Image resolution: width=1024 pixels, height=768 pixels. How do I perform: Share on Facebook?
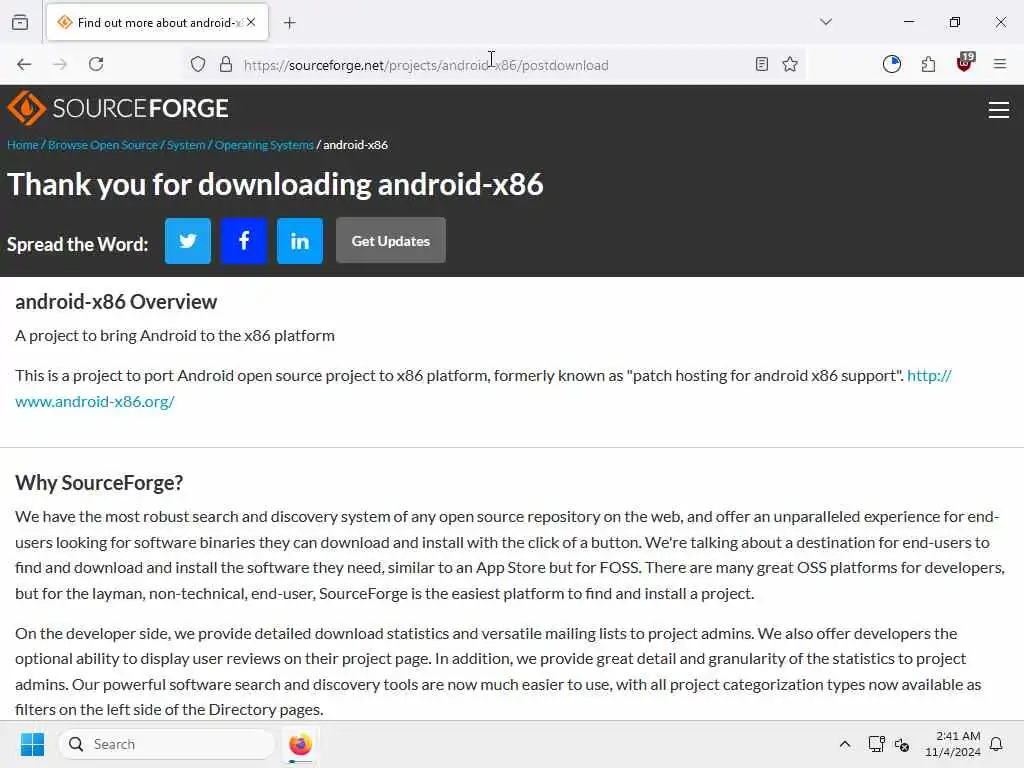(244, 241)
